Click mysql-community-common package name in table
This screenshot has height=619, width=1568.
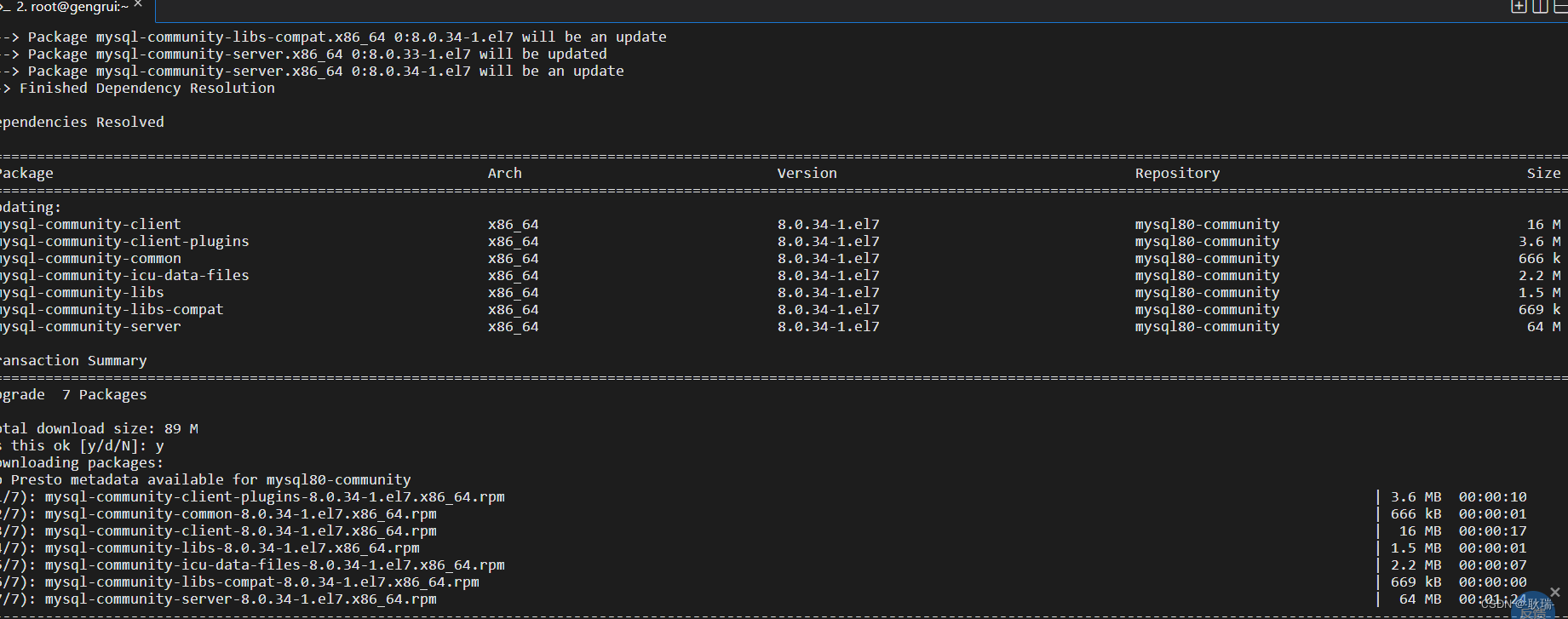(90, 258)
